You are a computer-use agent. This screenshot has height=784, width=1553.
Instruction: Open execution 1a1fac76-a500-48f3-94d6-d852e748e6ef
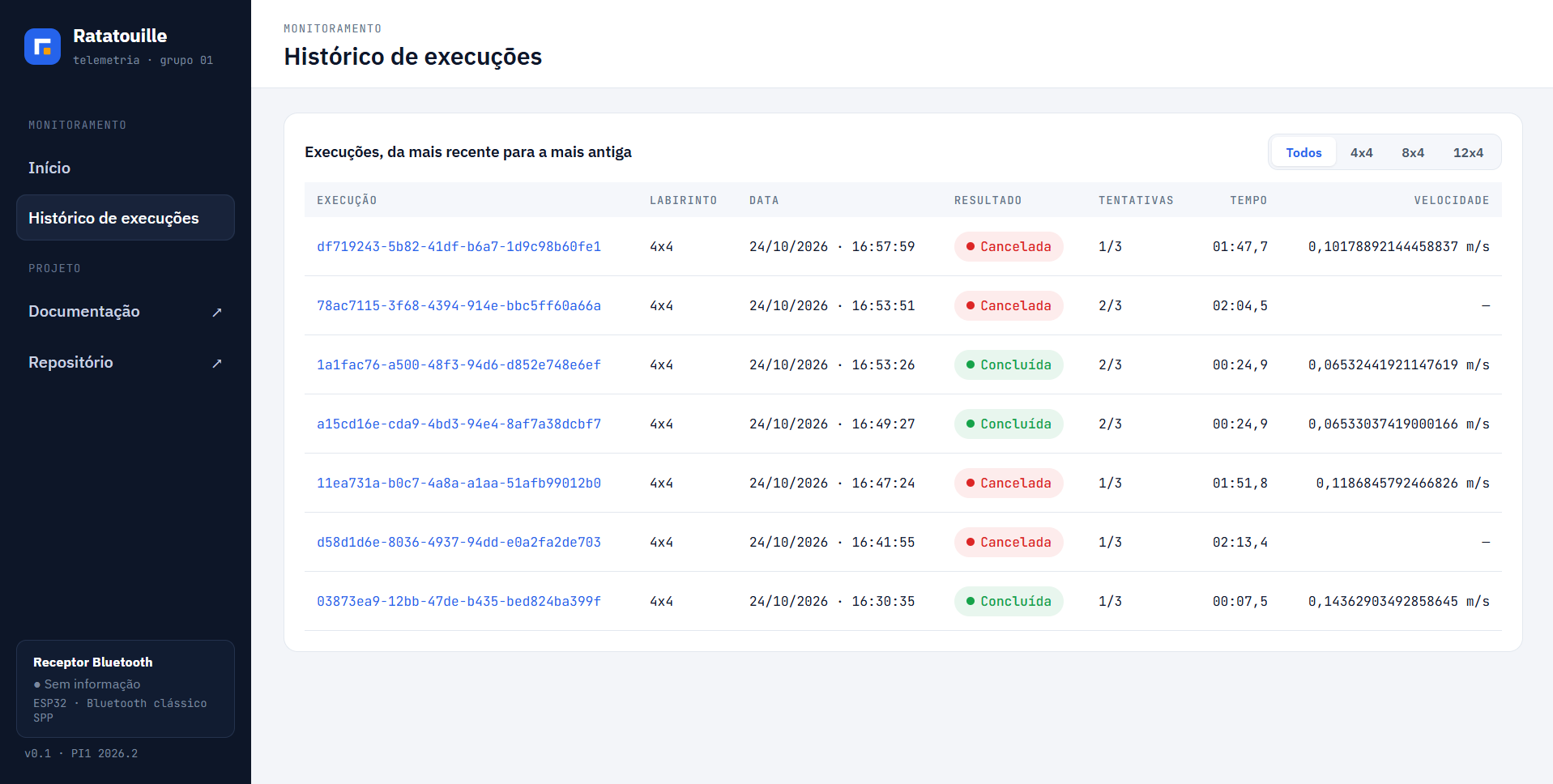pos(459,364)
